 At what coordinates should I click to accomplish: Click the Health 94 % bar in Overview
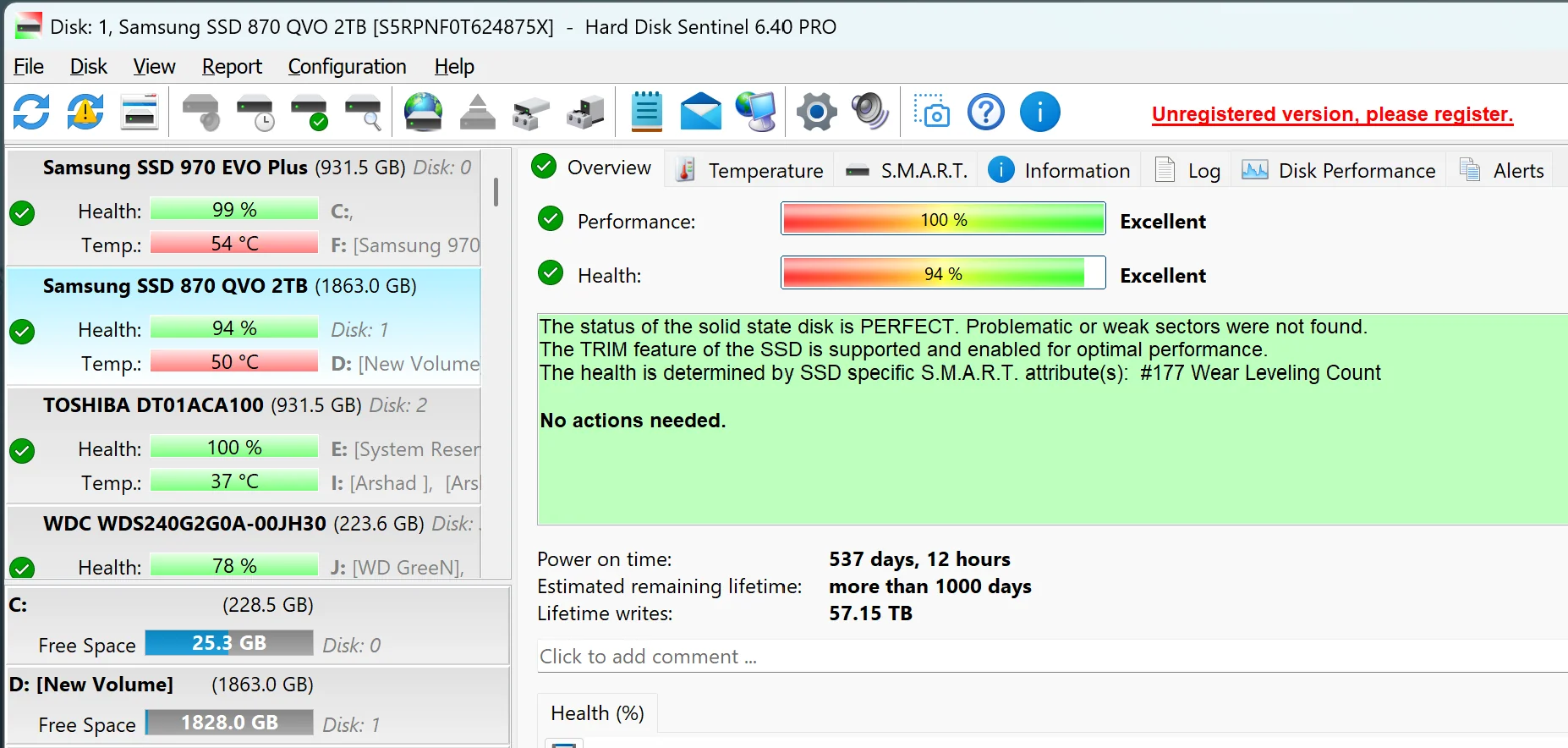click(943, 272)
